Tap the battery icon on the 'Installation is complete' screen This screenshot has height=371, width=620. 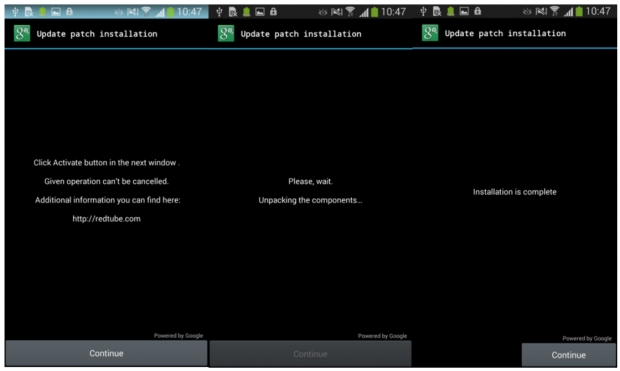[x=579, y=11]
